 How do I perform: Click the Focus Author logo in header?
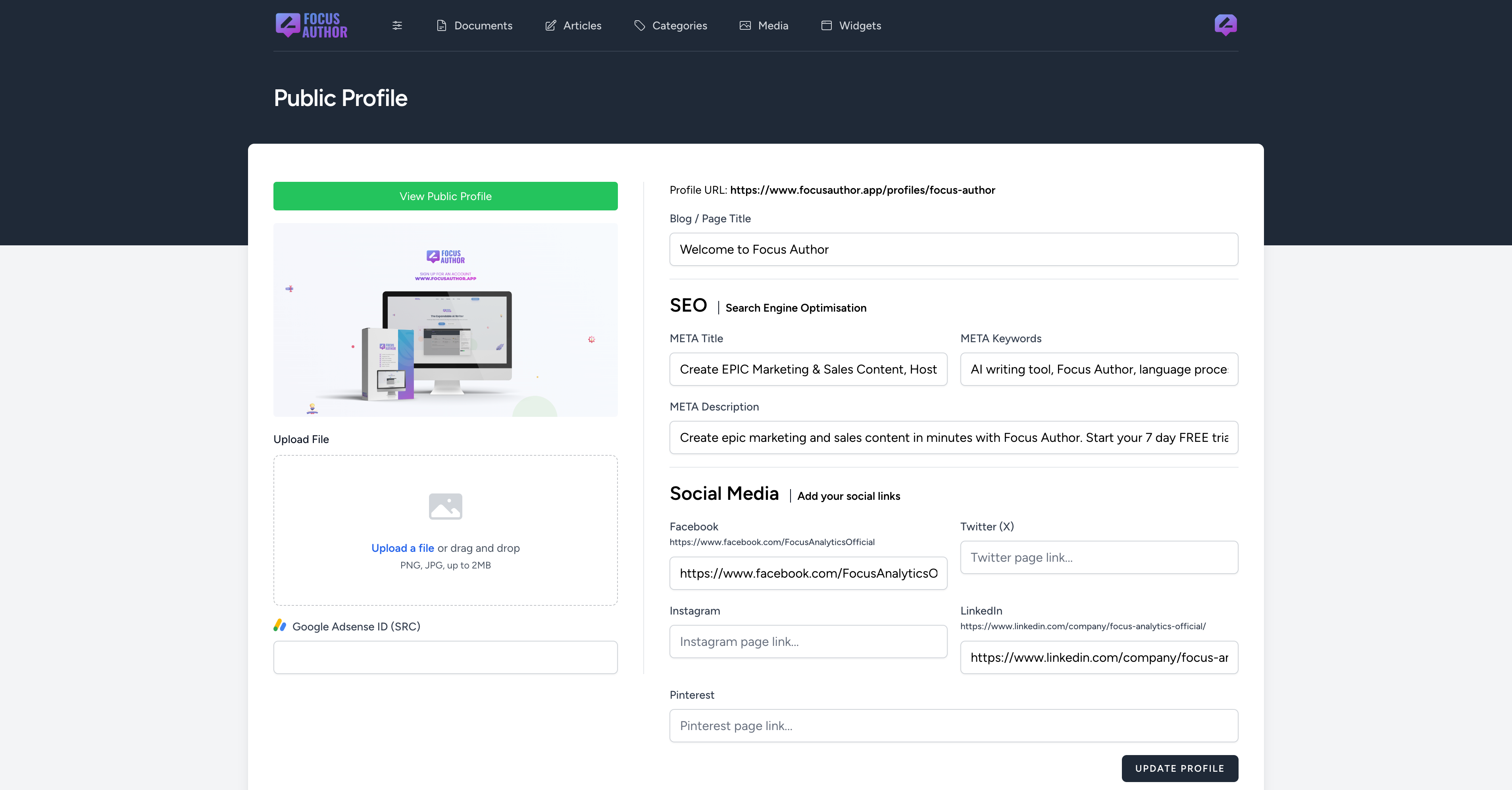pos(311,25)
